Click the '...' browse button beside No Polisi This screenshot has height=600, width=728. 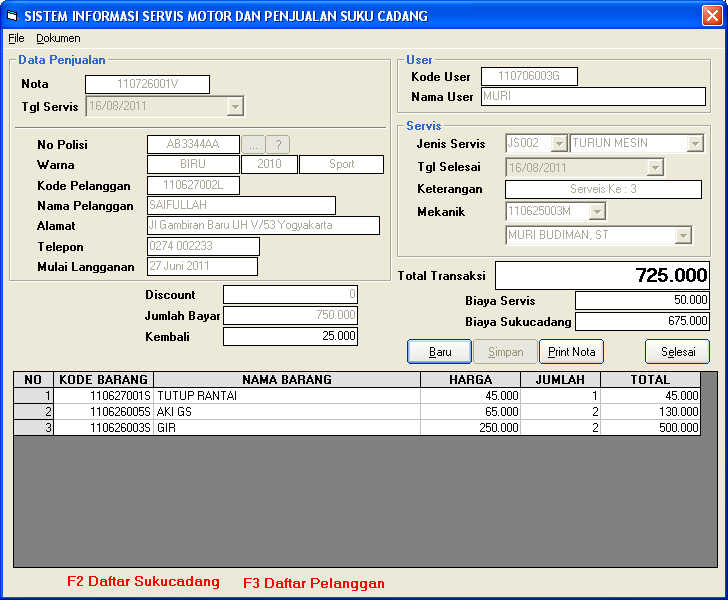tap(254, 144)
